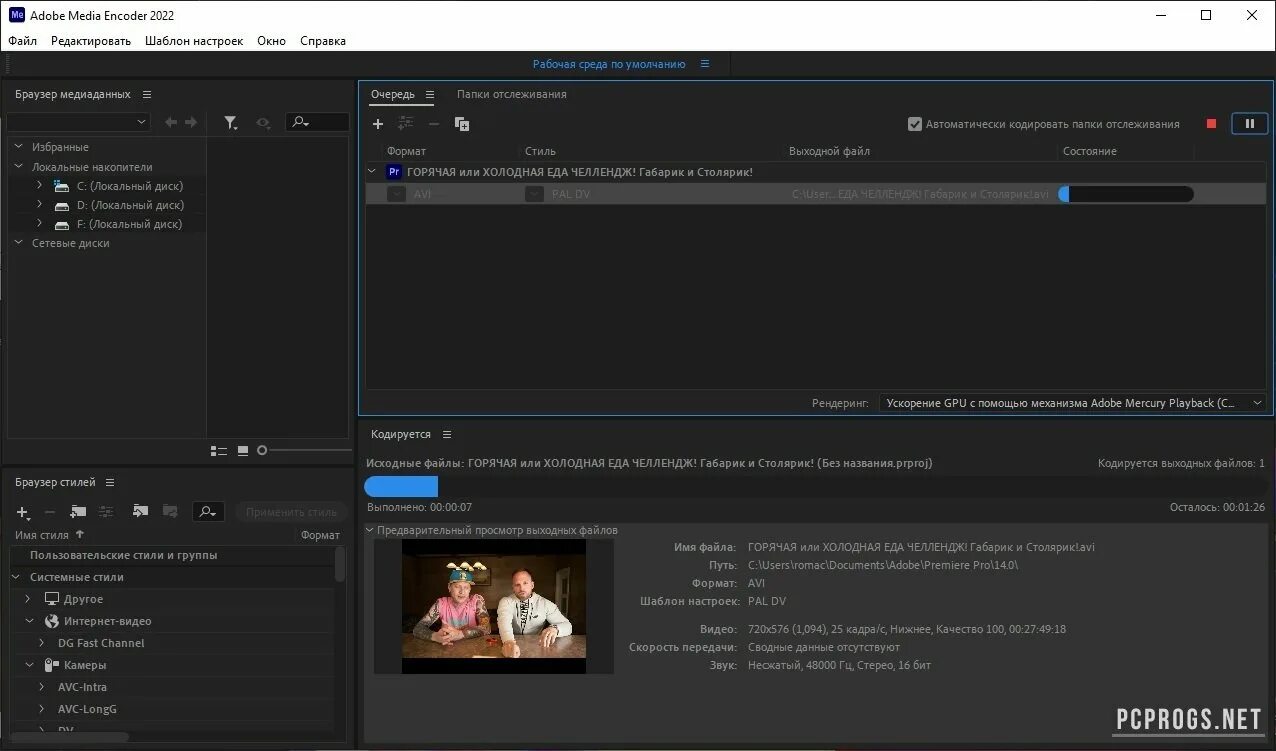Image resolution: width=1276 pixels, height=751 pixels.
Task: Click the Premiere Pro icon on the queue item
Action: click(394, 172)
